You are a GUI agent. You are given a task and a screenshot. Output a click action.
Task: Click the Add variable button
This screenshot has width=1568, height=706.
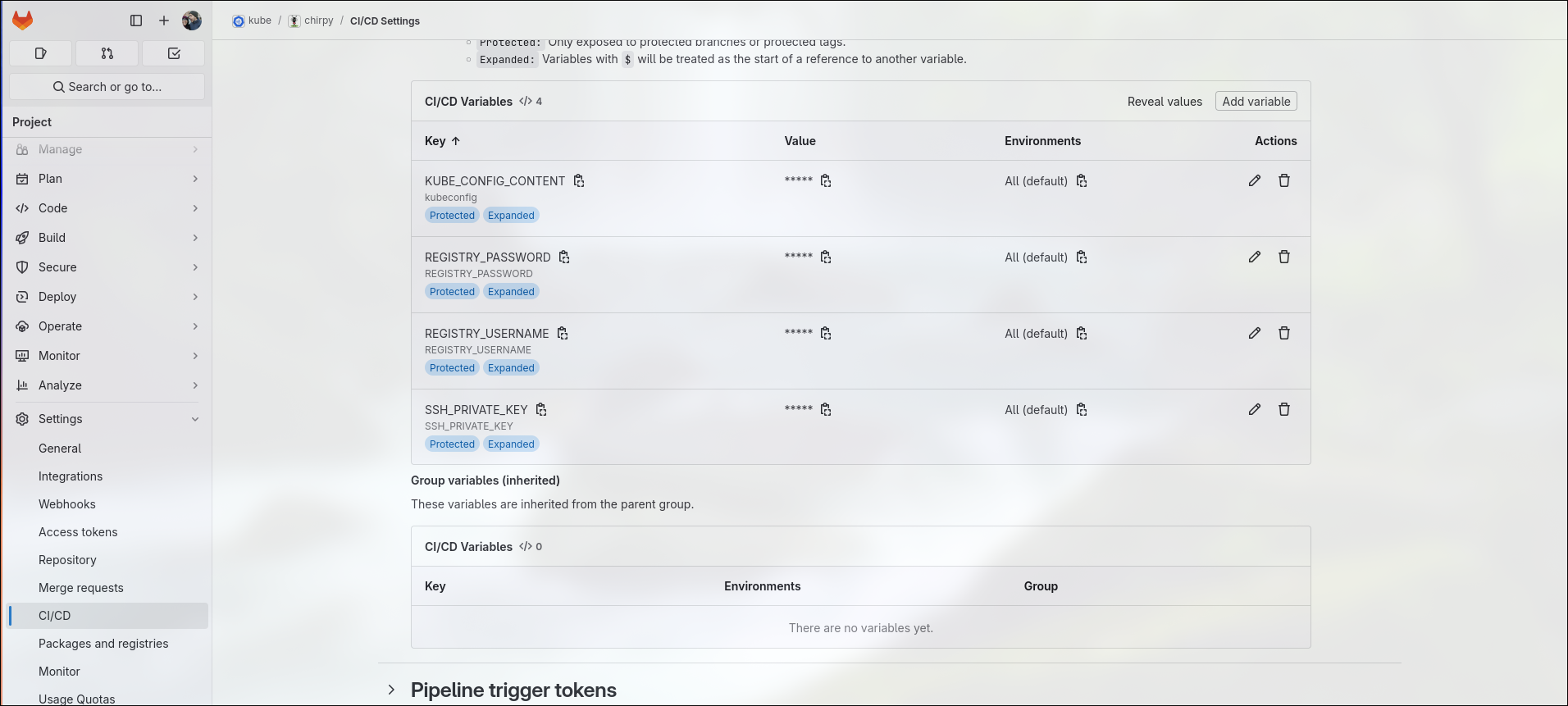point(1256,102)
